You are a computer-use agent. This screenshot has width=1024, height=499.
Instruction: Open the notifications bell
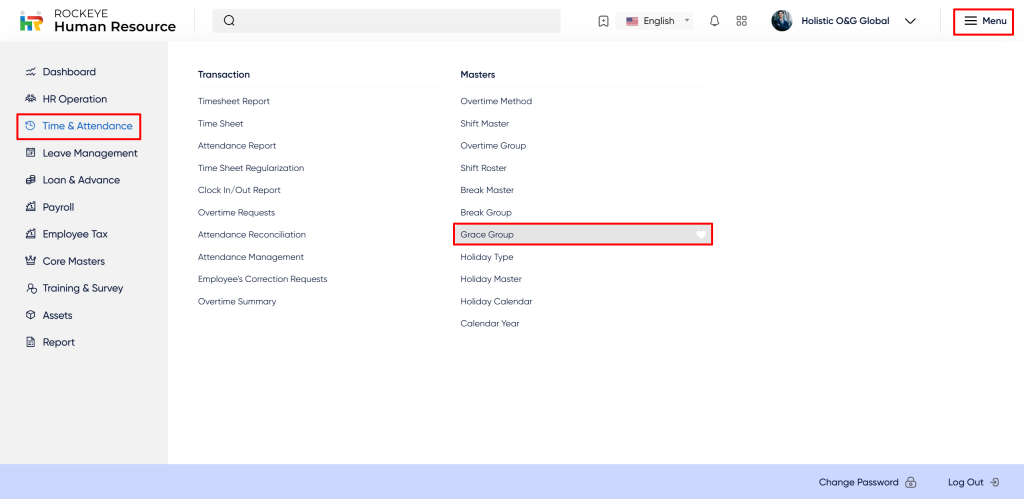click(x=714, y=21)
